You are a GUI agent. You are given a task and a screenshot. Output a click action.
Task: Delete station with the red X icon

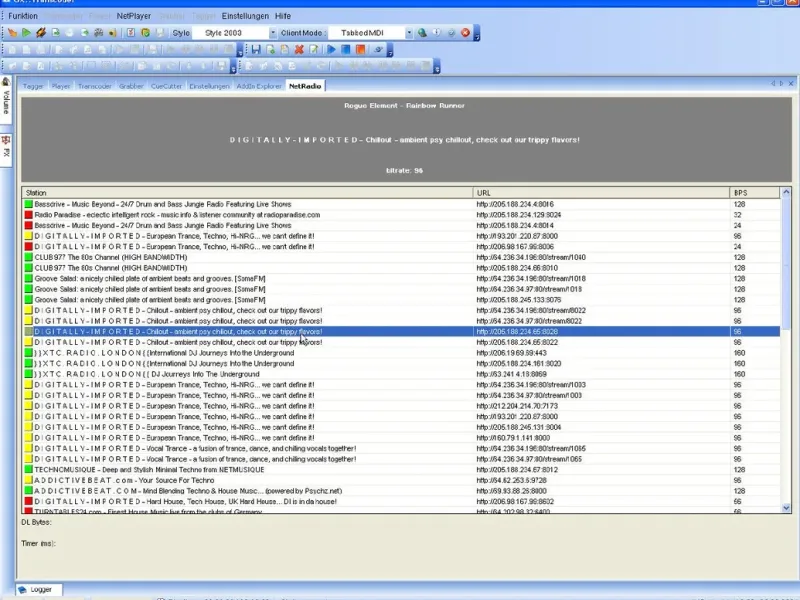tap(299, 49)
